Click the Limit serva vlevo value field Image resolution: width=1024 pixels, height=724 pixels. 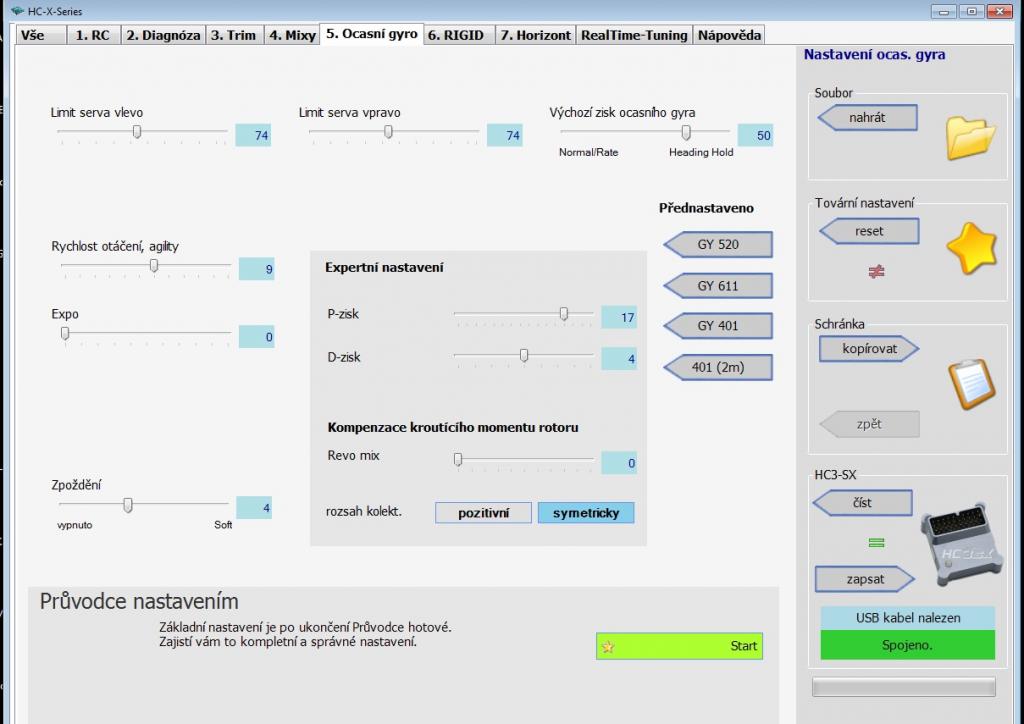click(254, 135)
